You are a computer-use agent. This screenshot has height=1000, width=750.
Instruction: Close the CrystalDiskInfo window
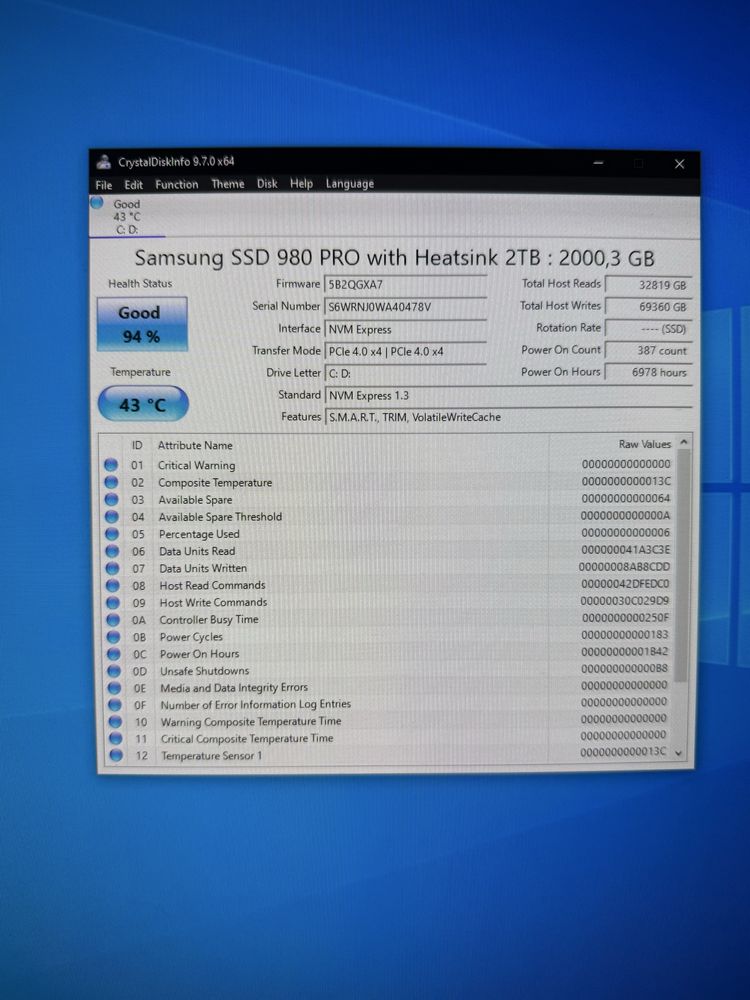679,164
